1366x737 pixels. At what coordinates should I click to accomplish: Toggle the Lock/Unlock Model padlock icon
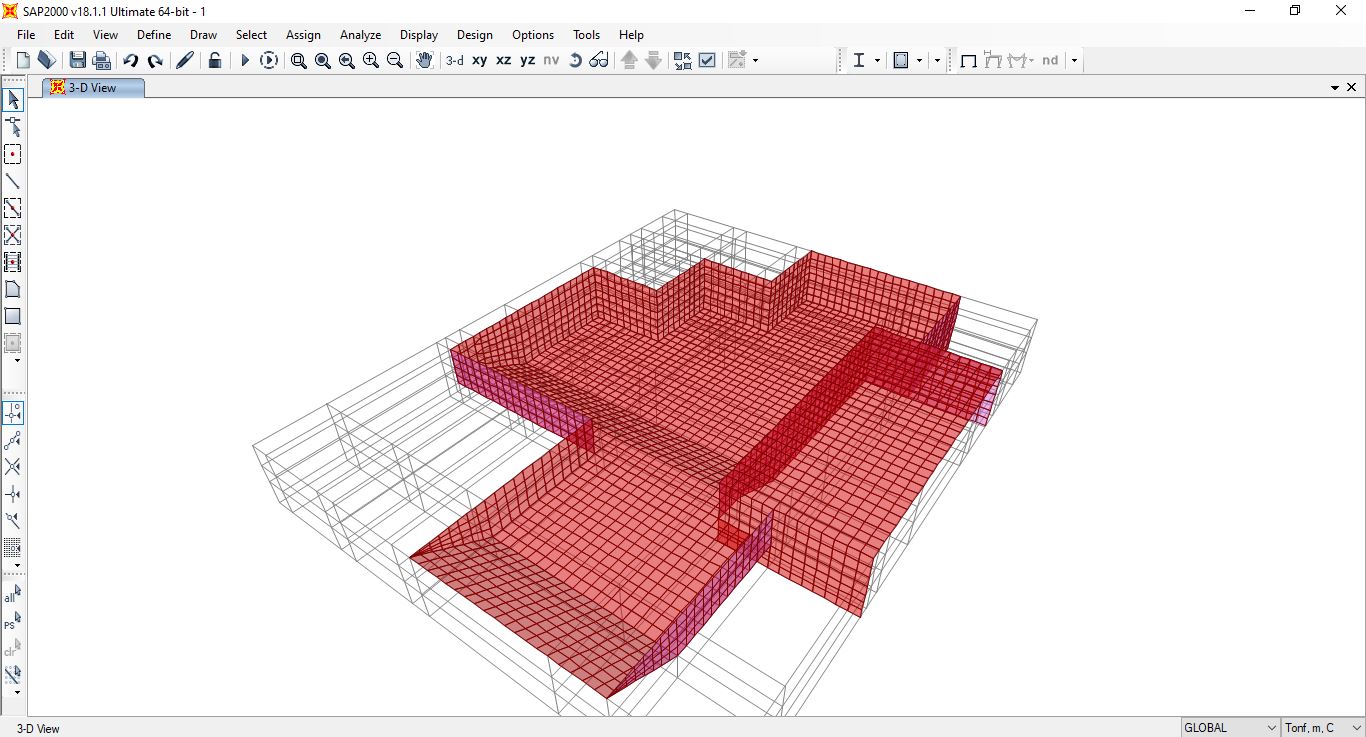[215, 60]
